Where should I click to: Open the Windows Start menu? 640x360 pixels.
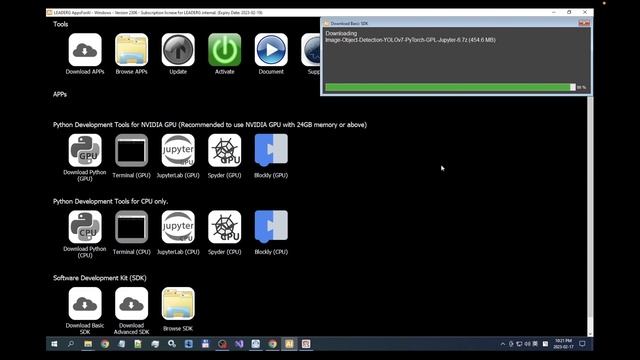[x=54, y=344]
